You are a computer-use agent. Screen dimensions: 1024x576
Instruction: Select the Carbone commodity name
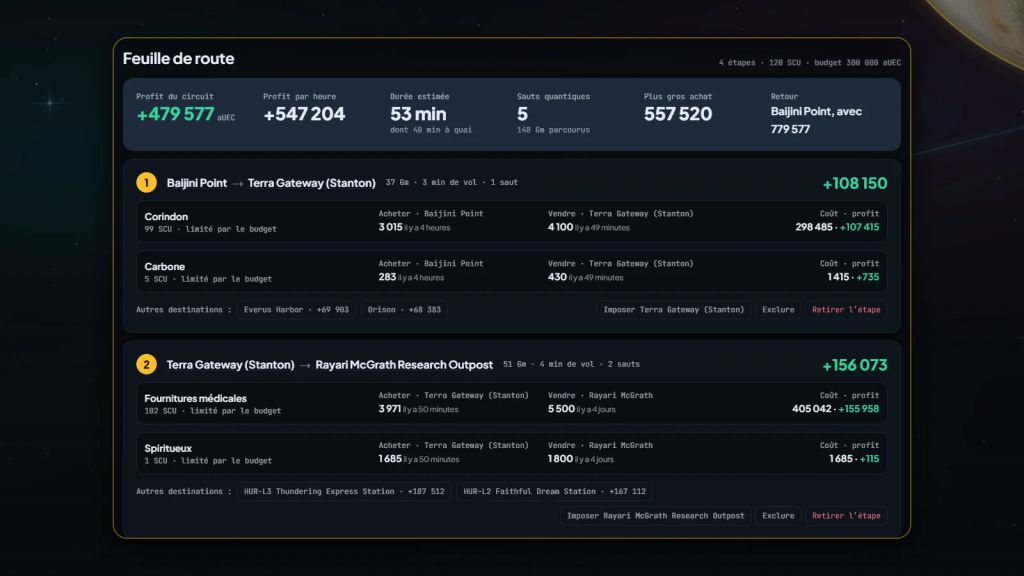coord(165,266)
